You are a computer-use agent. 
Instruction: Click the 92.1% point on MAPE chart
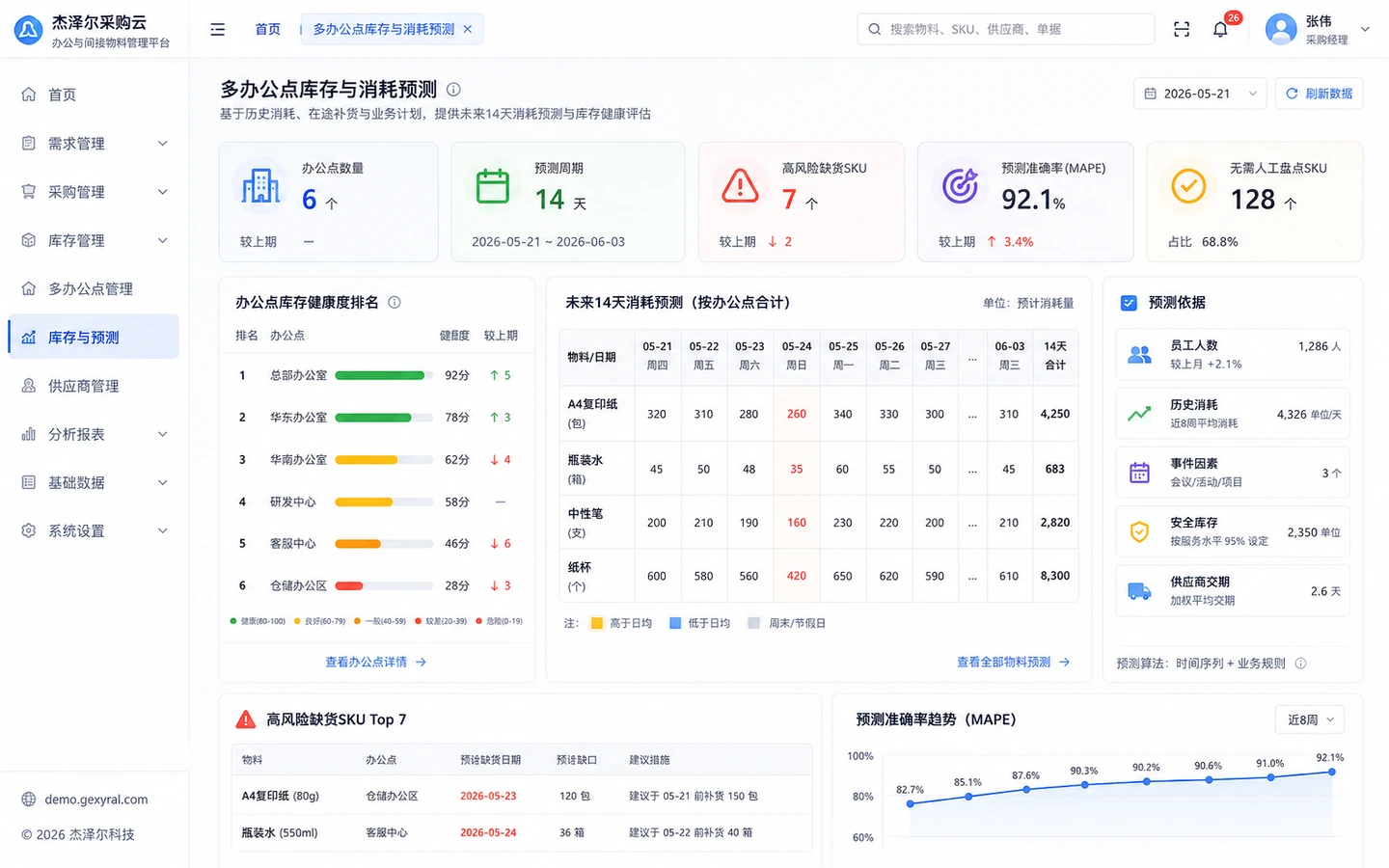1331,772
